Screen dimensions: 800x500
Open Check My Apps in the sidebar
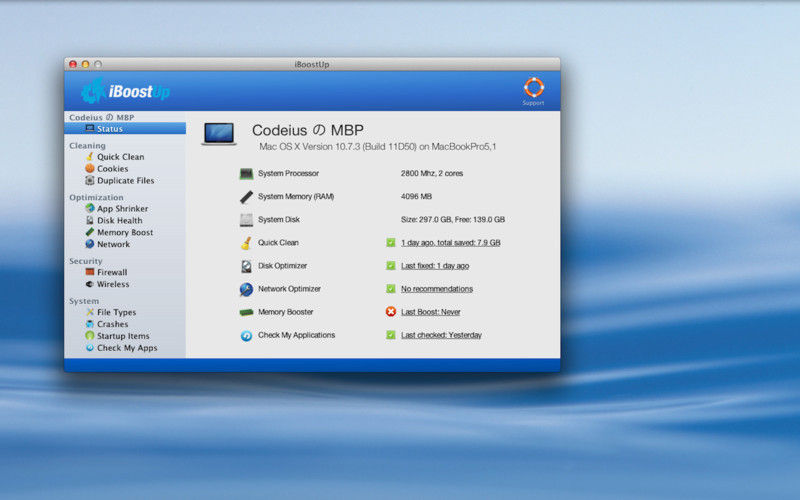[x=127, y=348]
